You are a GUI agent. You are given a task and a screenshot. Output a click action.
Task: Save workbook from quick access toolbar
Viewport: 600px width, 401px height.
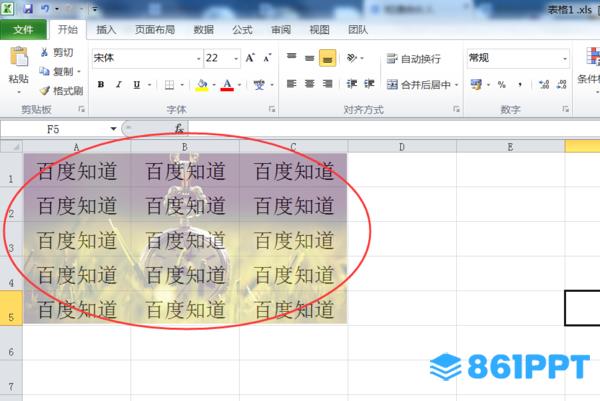[x=28, y=8]
